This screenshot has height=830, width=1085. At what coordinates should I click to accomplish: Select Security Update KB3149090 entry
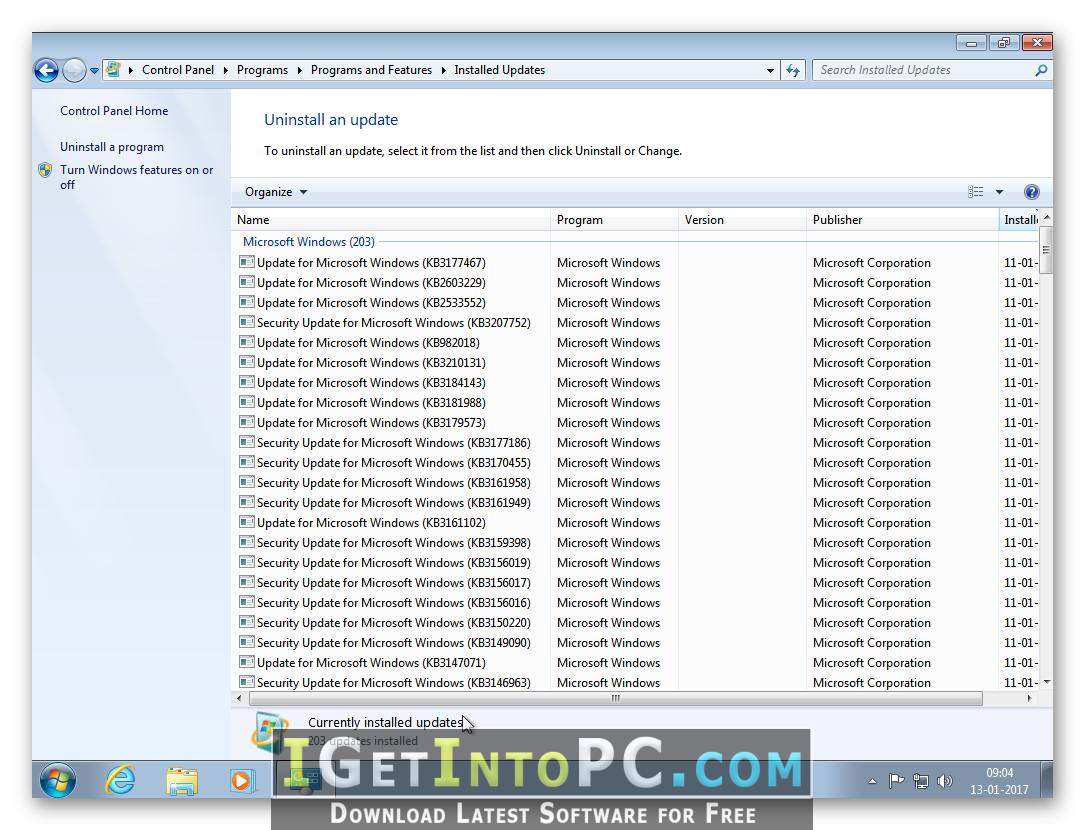394,642
